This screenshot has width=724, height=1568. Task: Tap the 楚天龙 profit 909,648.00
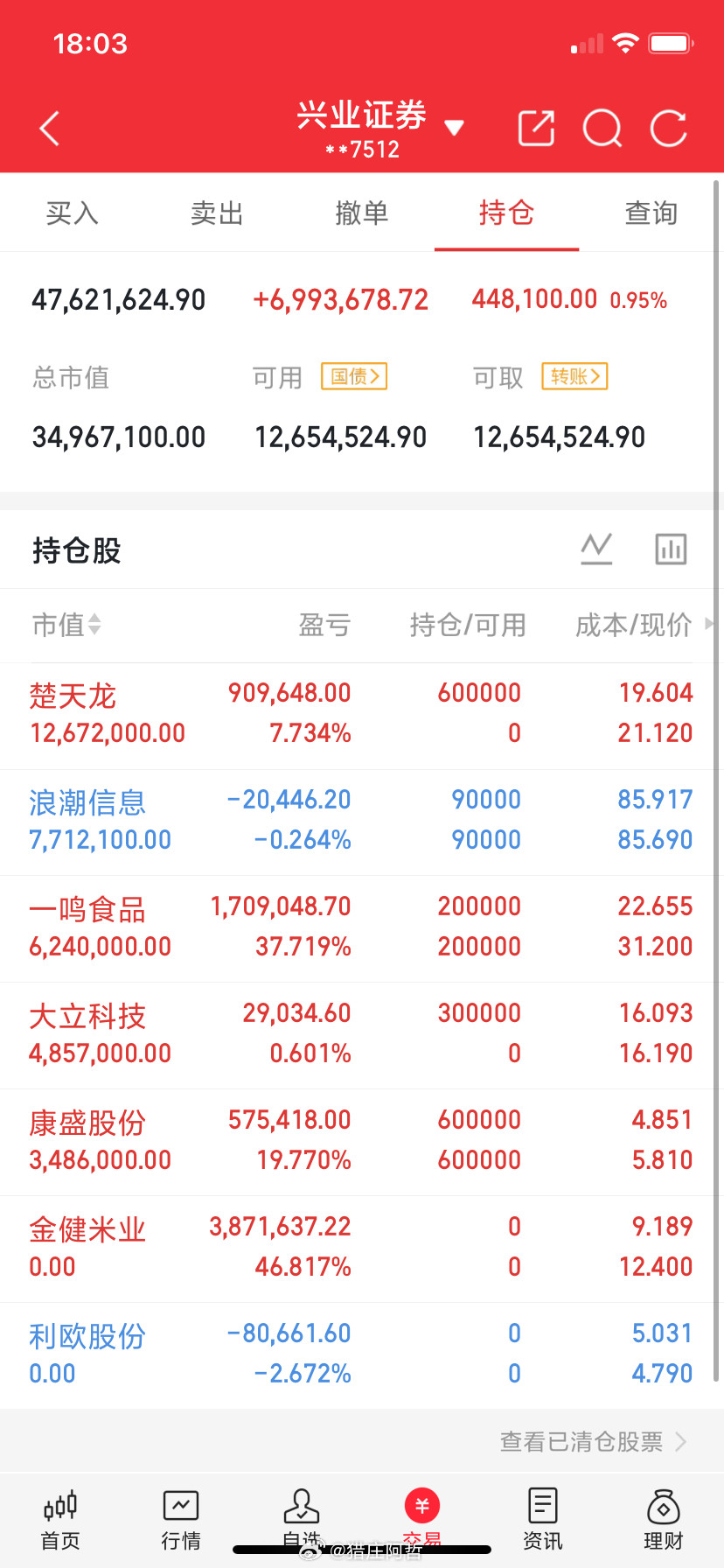(x=289, y=693)
